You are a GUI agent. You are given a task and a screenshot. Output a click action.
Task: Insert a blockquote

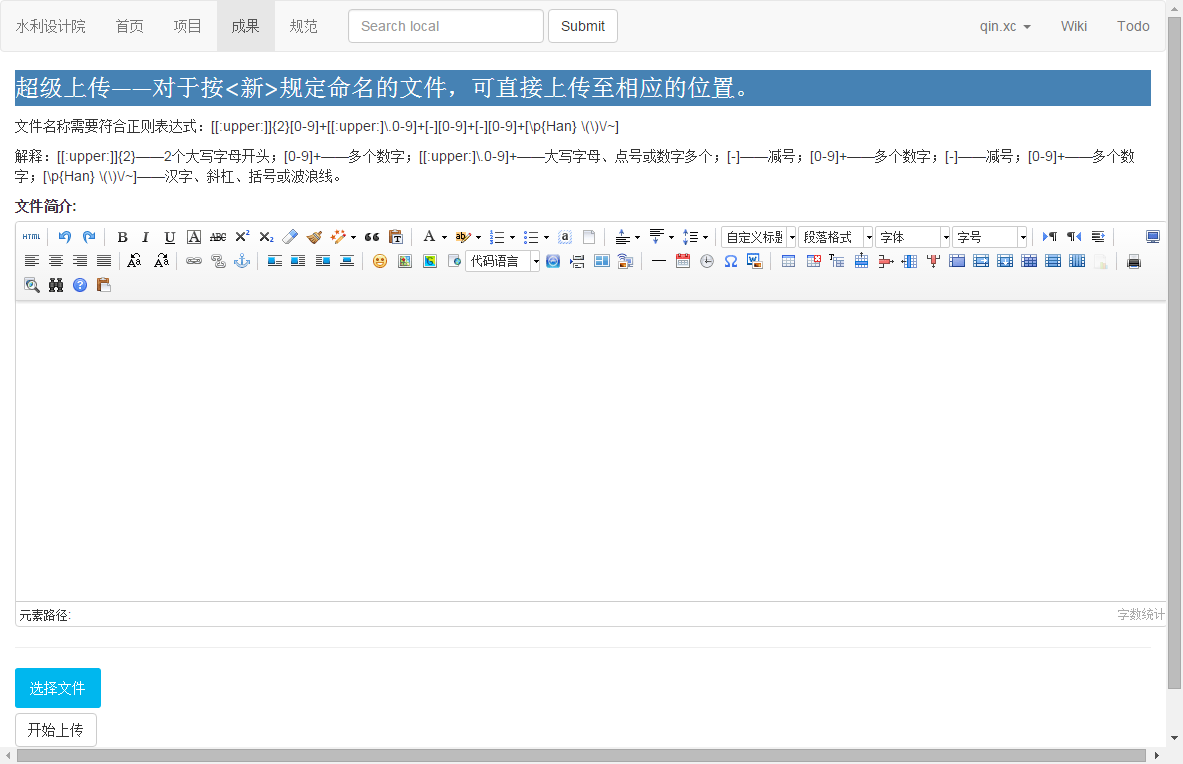click(372, 237)
